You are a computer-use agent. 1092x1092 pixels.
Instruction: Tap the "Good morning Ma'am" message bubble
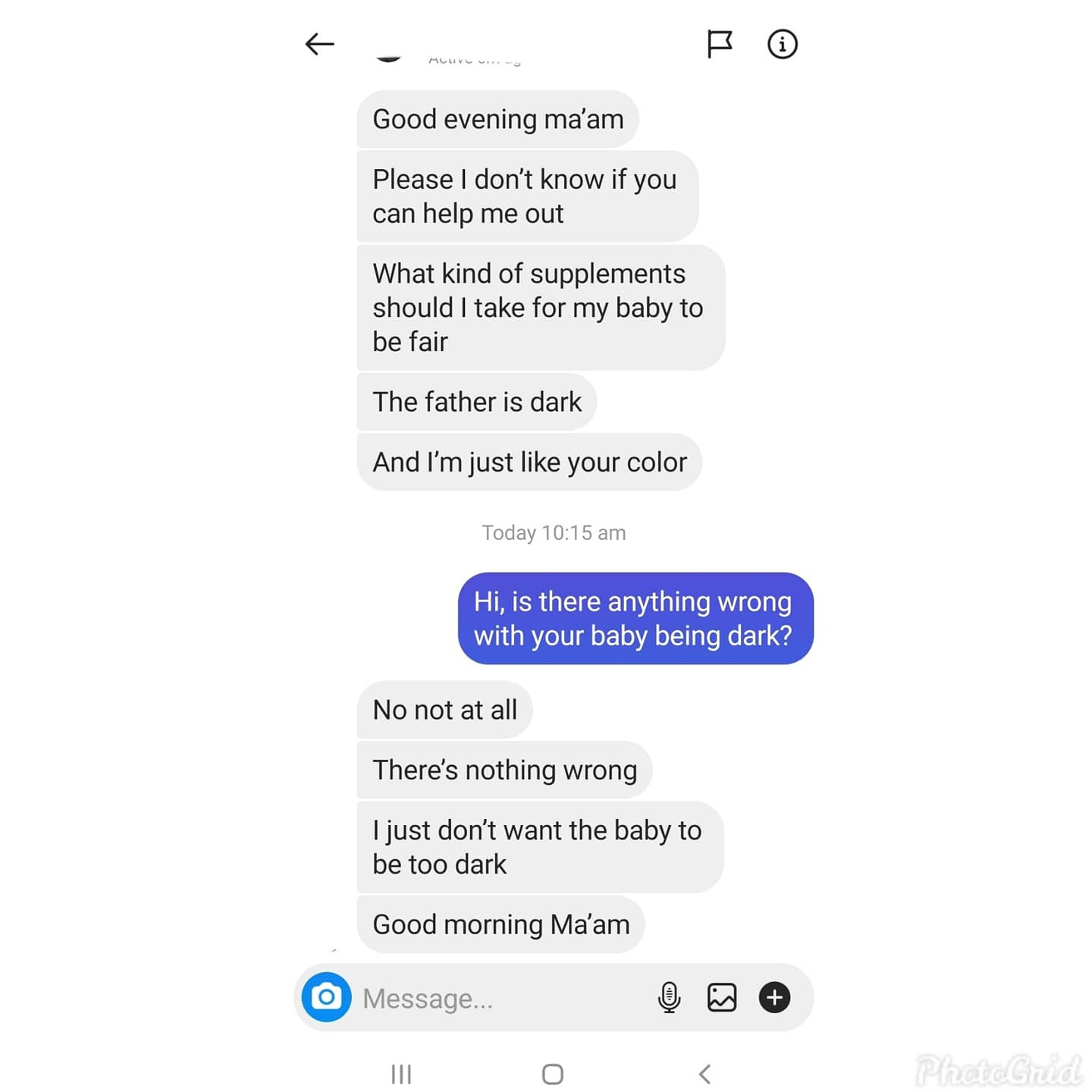pos(500,924)
